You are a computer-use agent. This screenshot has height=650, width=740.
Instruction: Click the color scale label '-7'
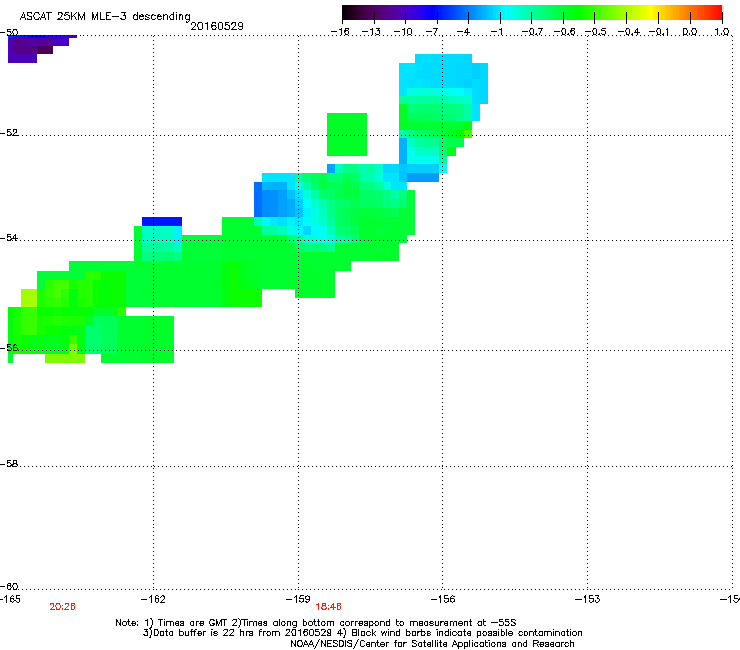[x=434, y=32]
